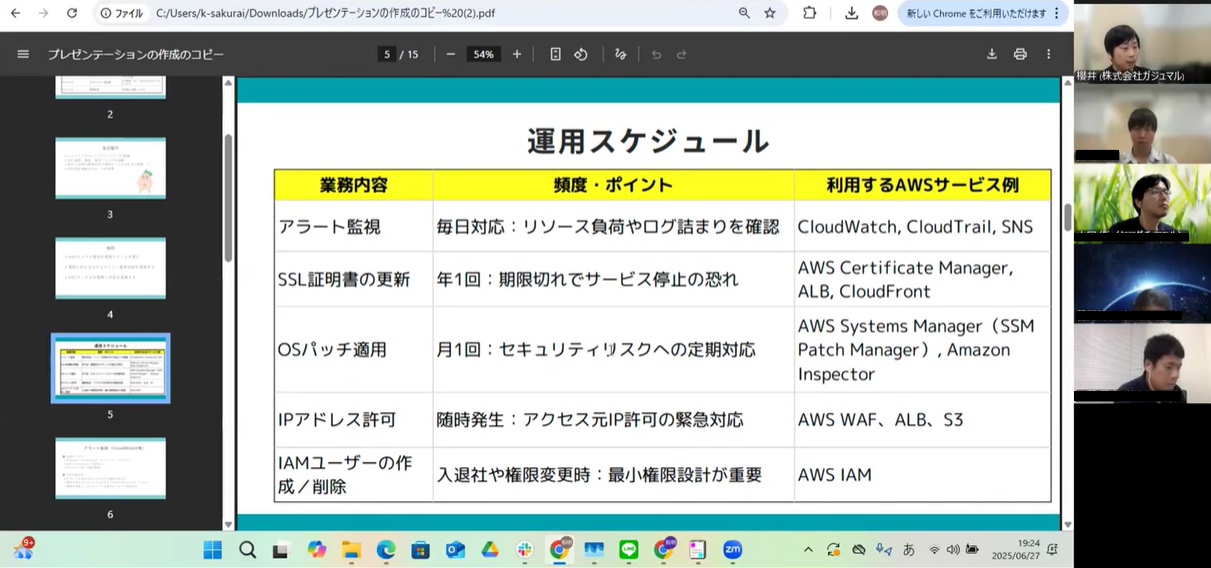The image size is (1211, 568).
Task: Launch Copilot from the taskbar
Action: click(317, 549)
